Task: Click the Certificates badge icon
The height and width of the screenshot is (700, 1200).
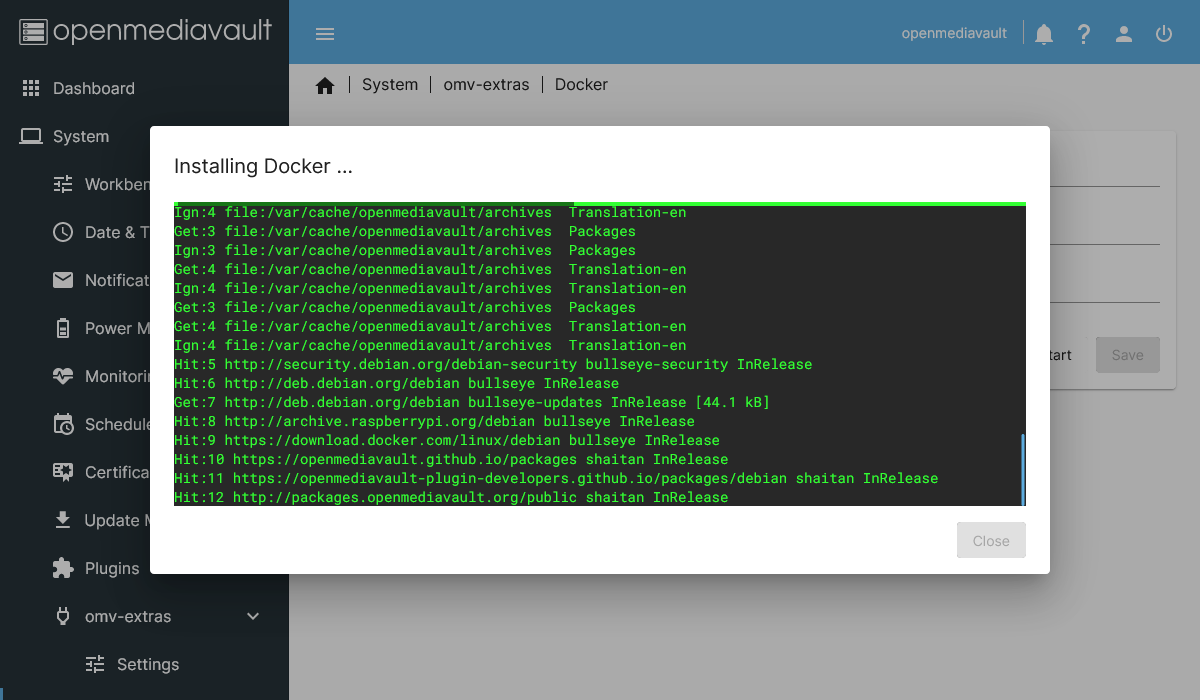Action: (x=63, y=472)
